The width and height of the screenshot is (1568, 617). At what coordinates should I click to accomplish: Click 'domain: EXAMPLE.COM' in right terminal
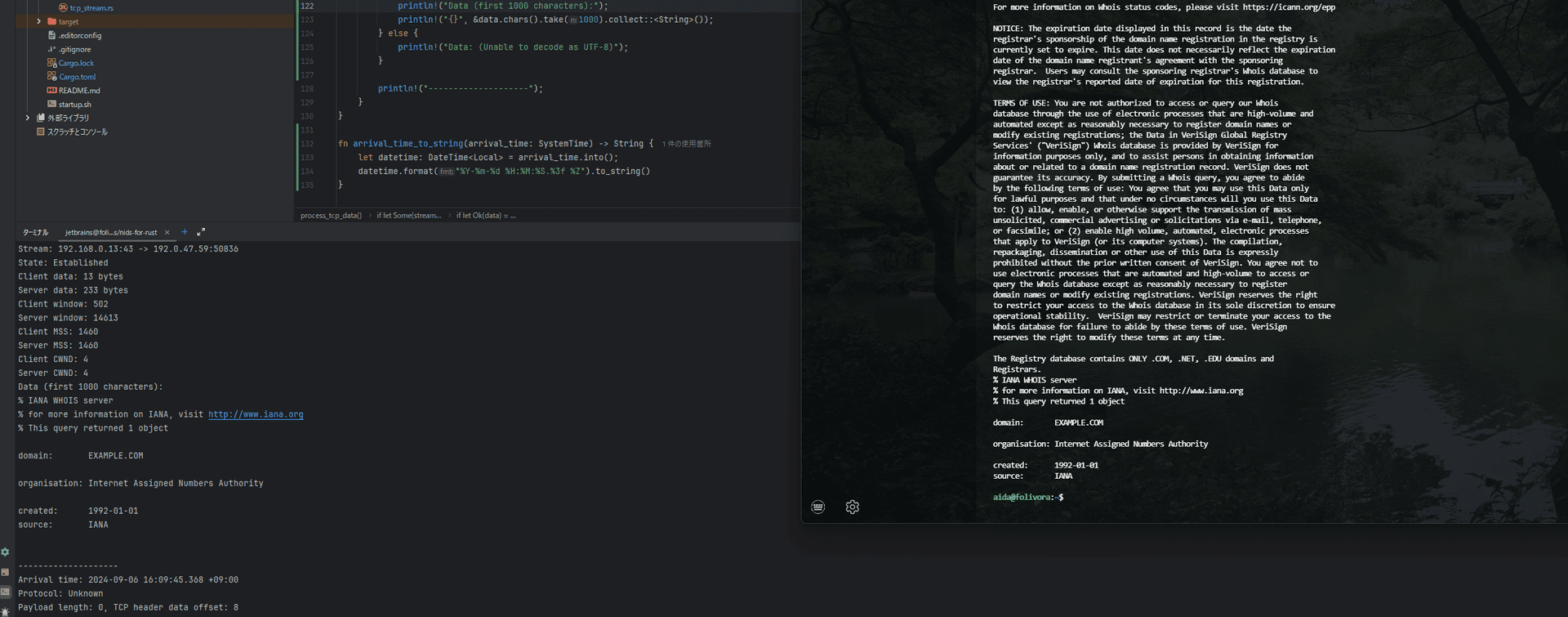pyautogui.click(x=1048, y=423)
